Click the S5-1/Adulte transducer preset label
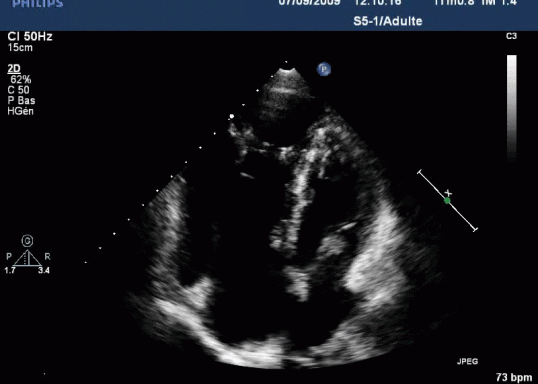Screen dimensions: 538x384 (x=388, y=21)
